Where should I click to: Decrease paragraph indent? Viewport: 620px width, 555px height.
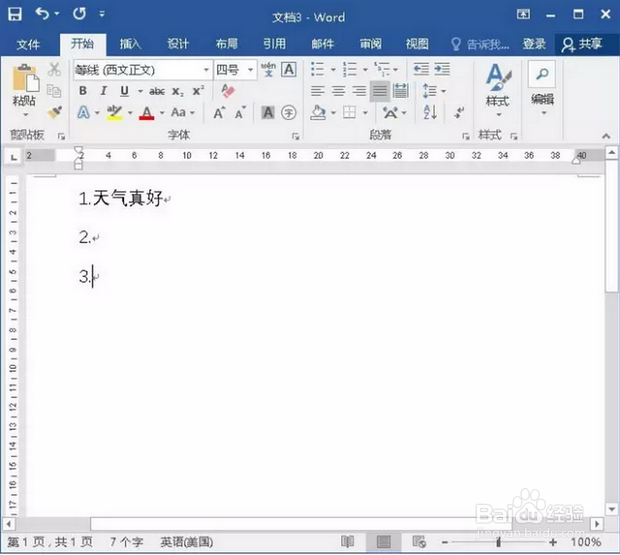(x=421, y=69)
